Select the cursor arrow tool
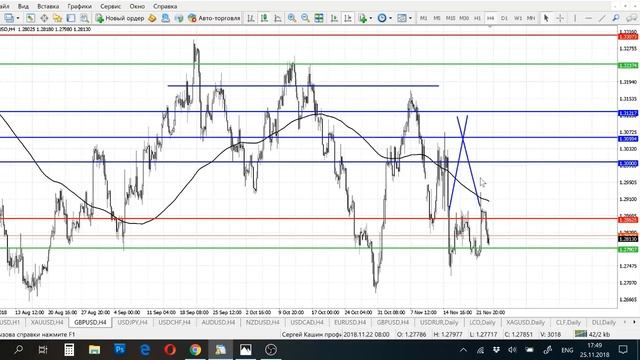The image size is (640, 360). [546, 18]
